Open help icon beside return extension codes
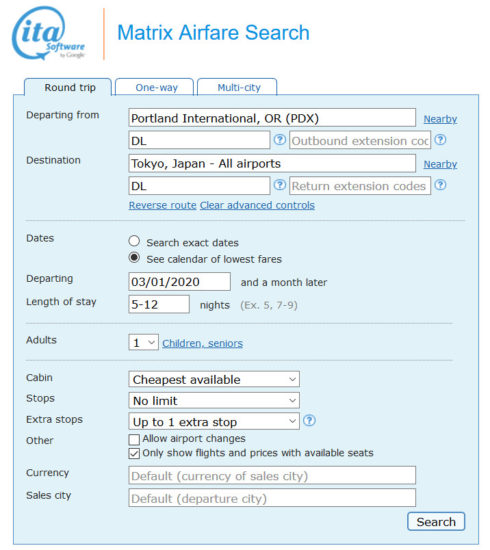 440,185
